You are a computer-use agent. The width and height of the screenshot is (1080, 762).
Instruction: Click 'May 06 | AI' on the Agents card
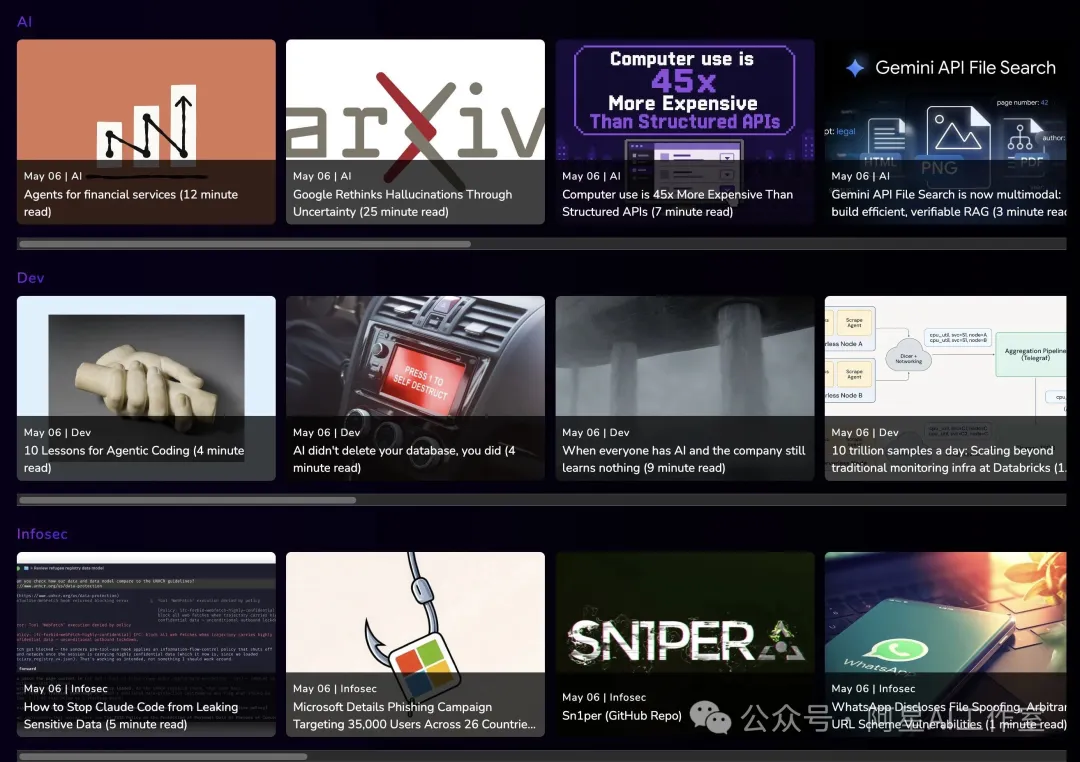[x=53, y=176]
